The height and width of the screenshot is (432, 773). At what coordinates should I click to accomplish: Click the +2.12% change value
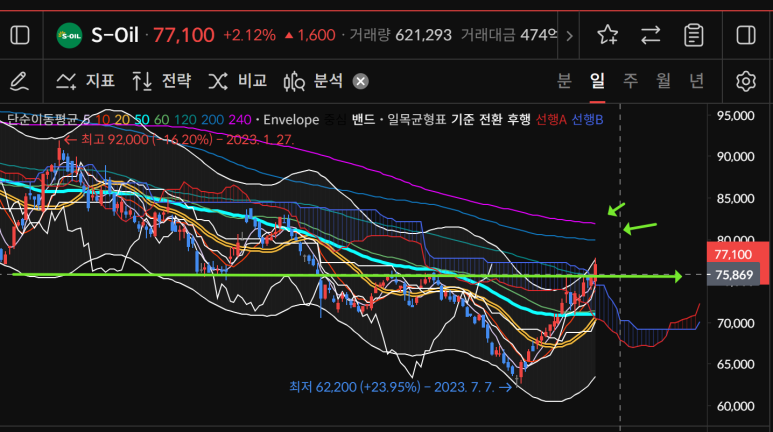click(249, 36)
